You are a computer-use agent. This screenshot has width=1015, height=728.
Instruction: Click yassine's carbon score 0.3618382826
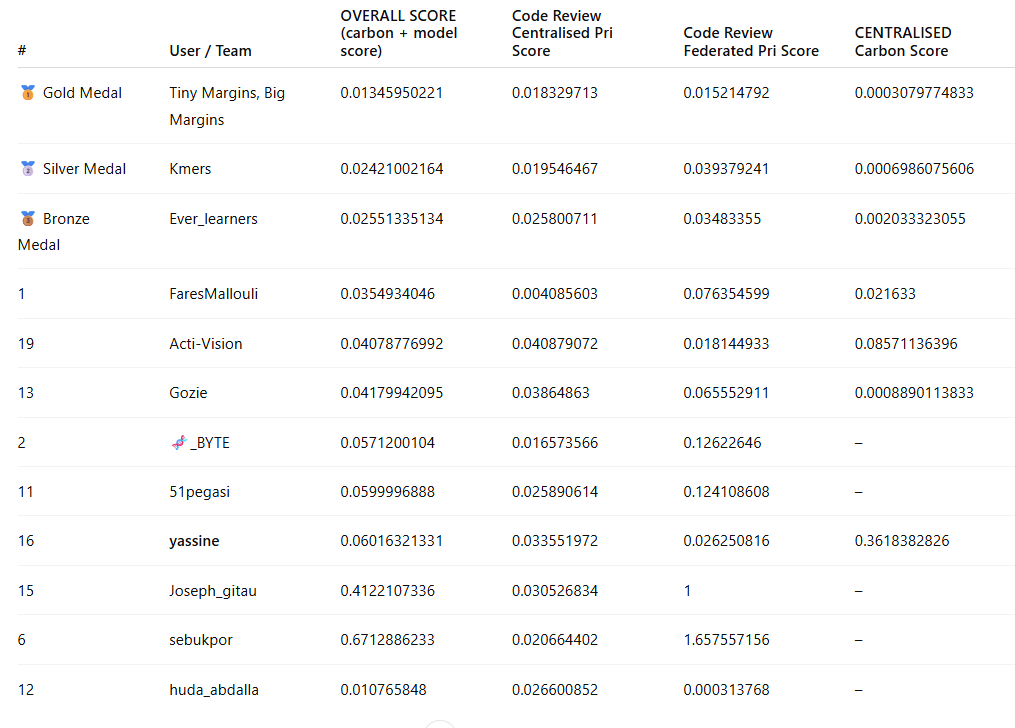tap(902, 541)
